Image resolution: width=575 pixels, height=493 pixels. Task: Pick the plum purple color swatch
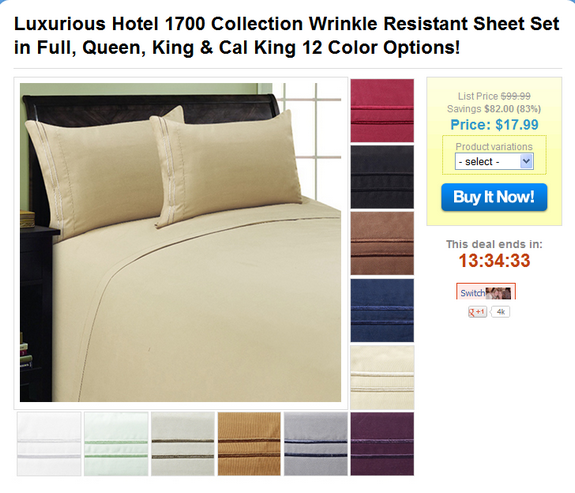[382, 444]
